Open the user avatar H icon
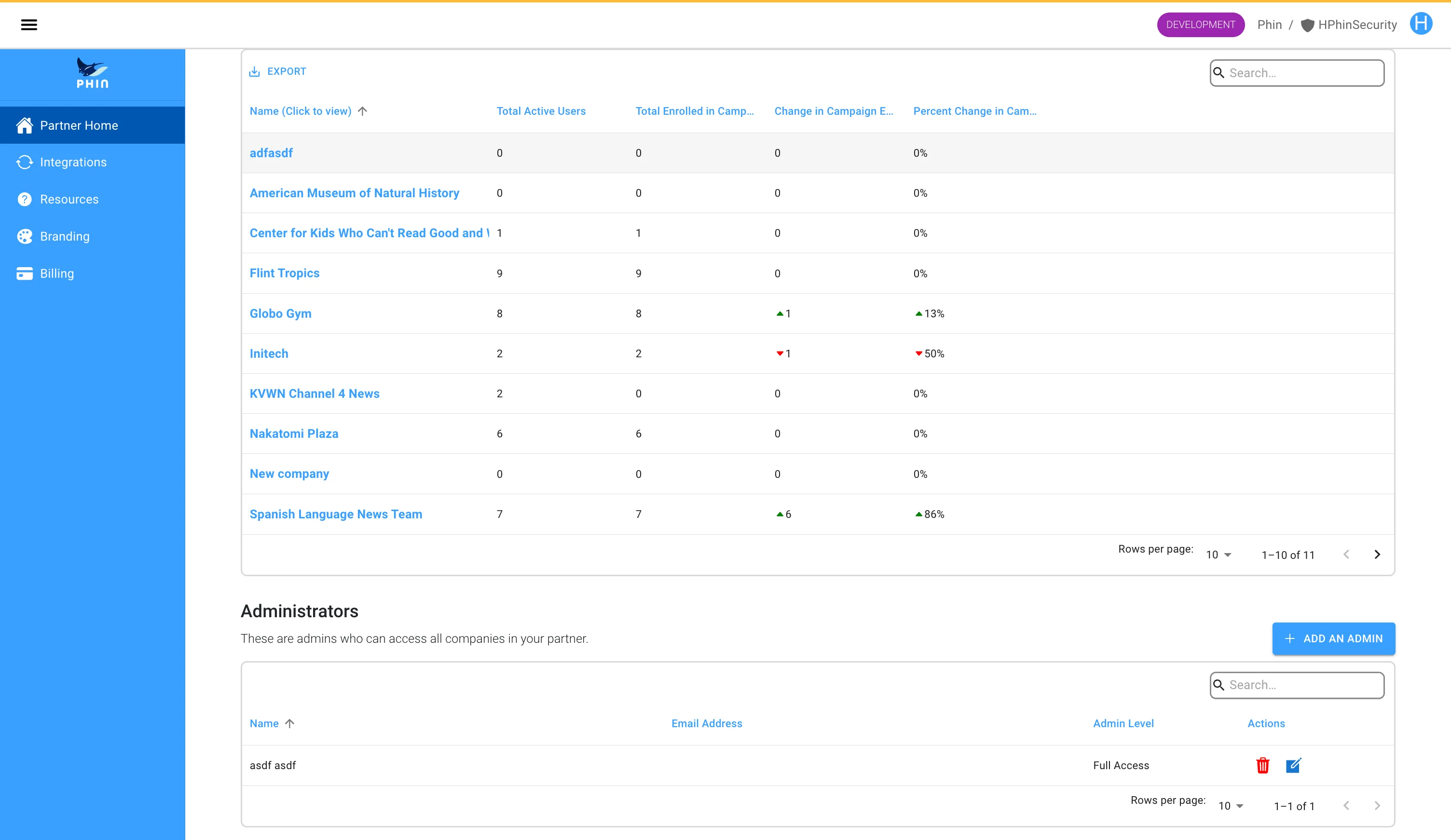Screen dimensions: 1451x840 (1420, 24)
